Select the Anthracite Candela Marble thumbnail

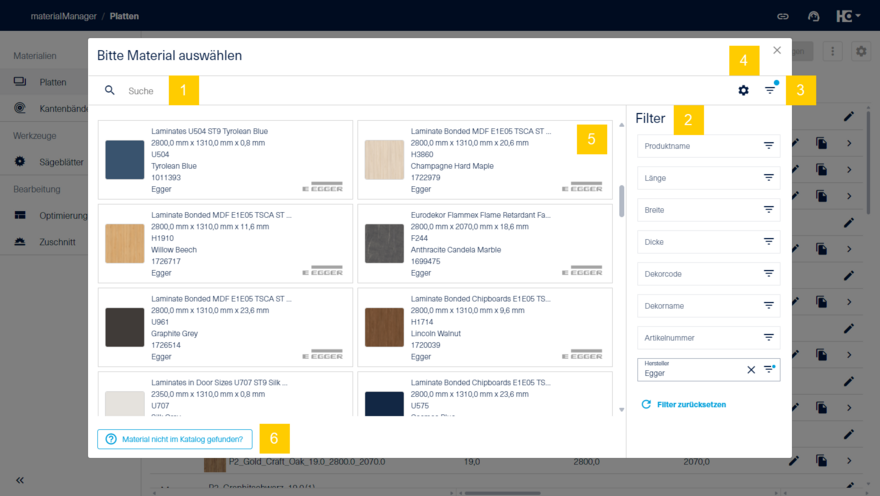(384, 244)
